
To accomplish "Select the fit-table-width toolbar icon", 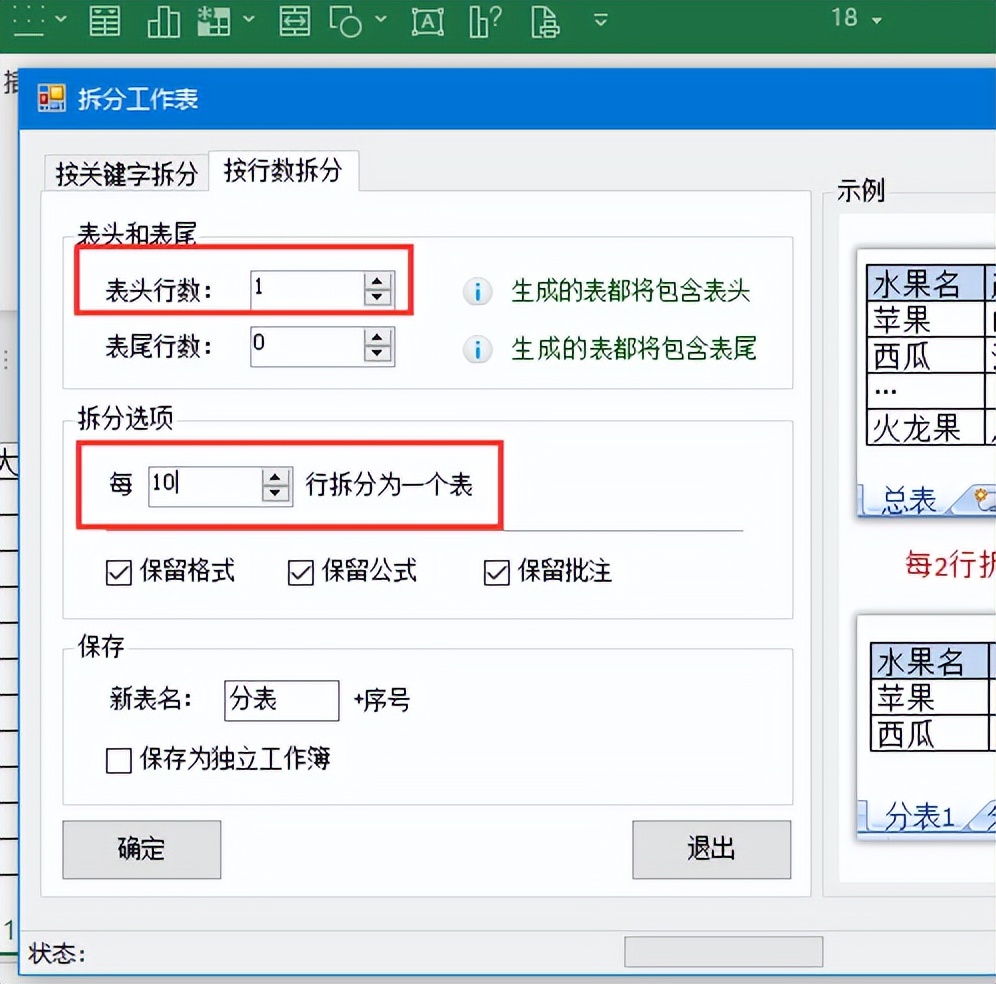I will (294, 21).
